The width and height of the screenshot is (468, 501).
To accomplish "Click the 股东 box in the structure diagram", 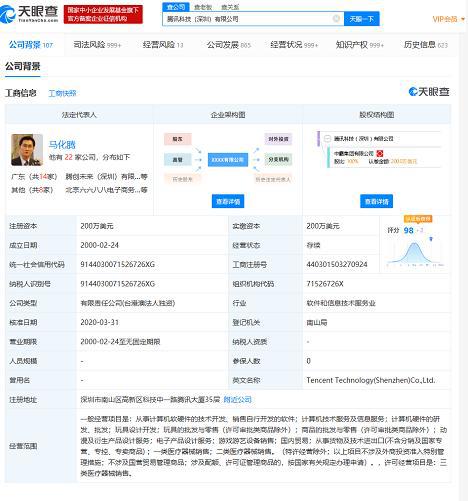I will pos(178,139).
